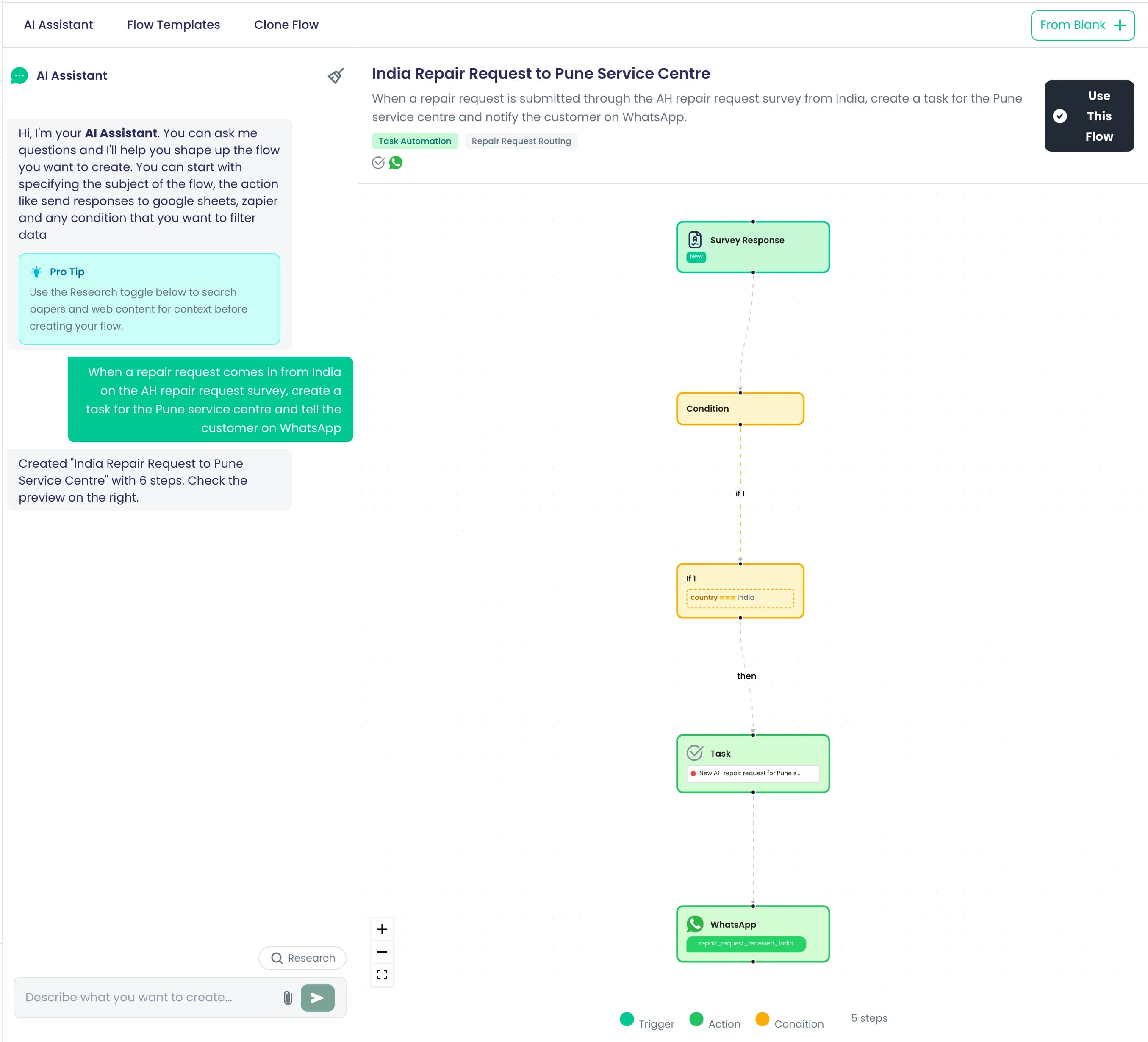The image size is (1148, 1042).
Task: Select the Survey Response trigger node
Action: click(x=753, y=247)
